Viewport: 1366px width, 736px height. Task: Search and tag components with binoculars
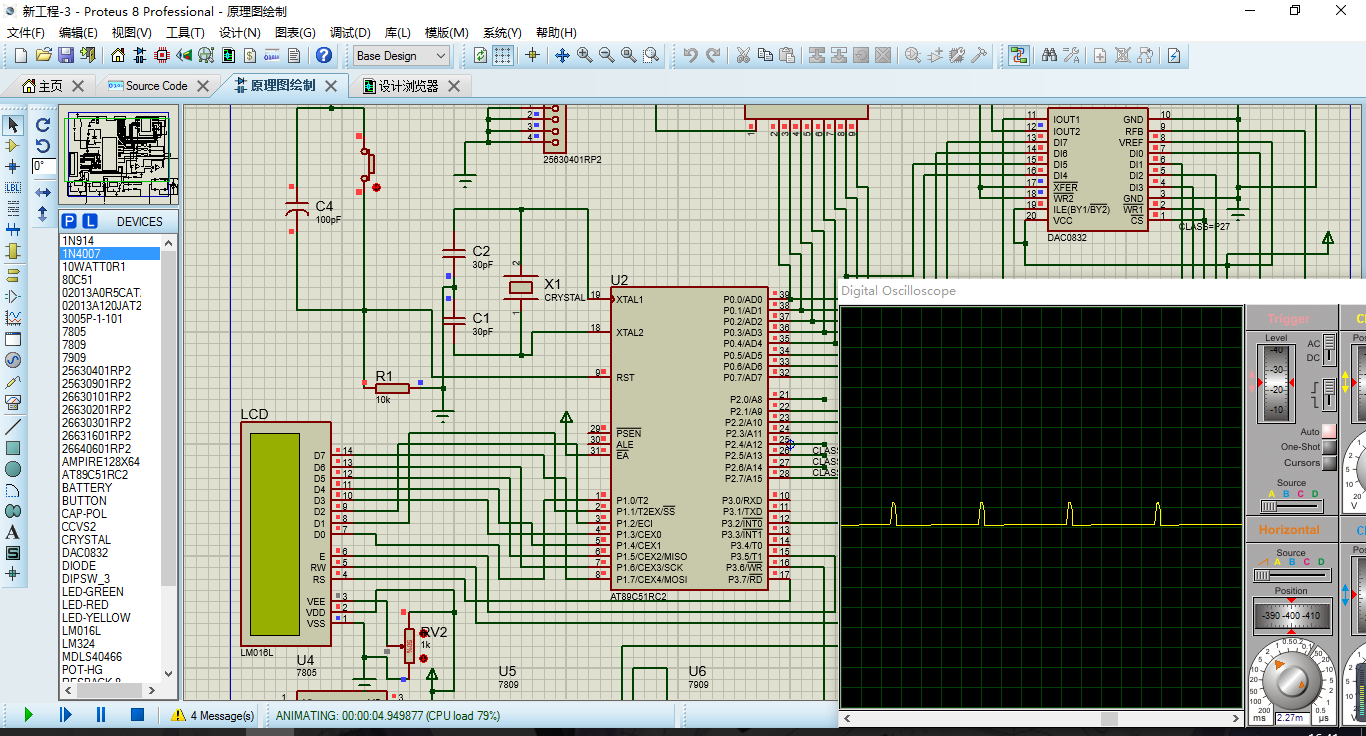1049,56
